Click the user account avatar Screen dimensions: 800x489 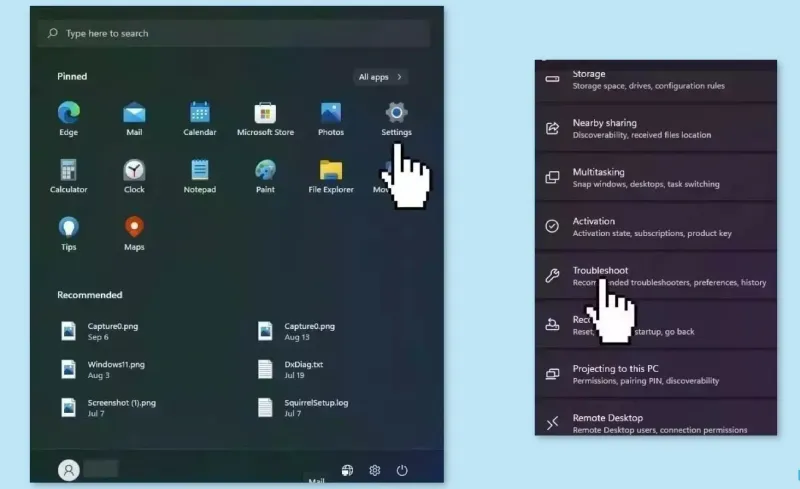click(x=68, y=470)
